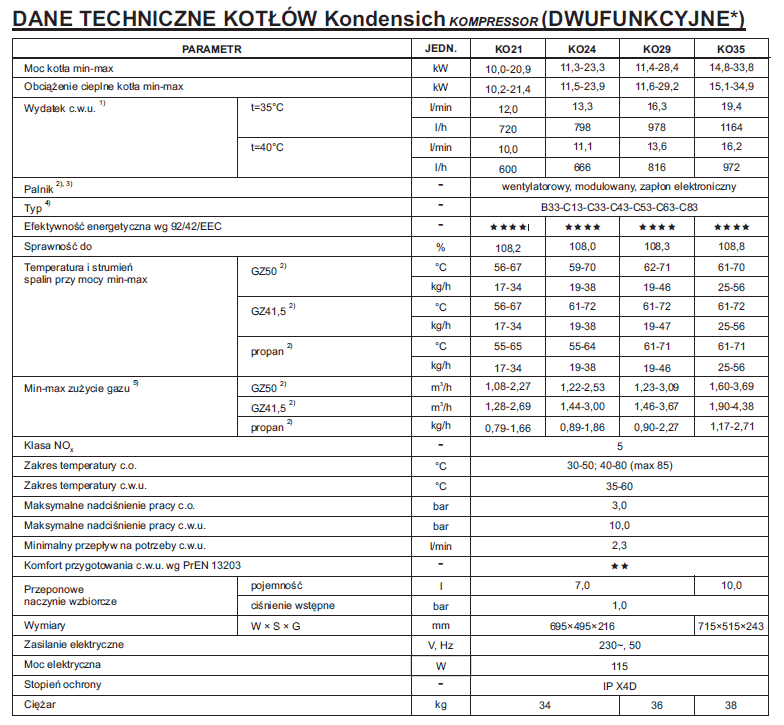Click the 'Sprawność do' label
784x725 pixels.
(58, 246)
